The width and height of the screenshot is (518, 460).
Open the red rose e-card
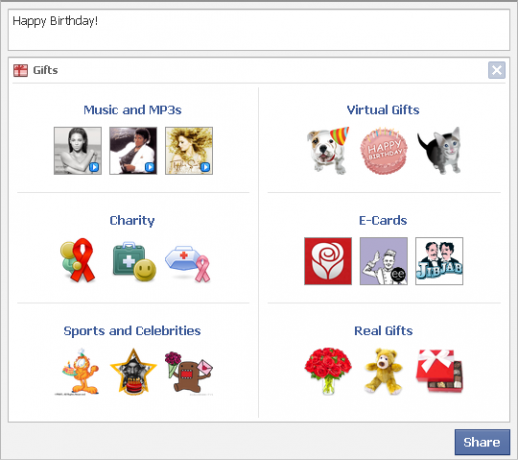pyautogui.click(x=328, y=261)
